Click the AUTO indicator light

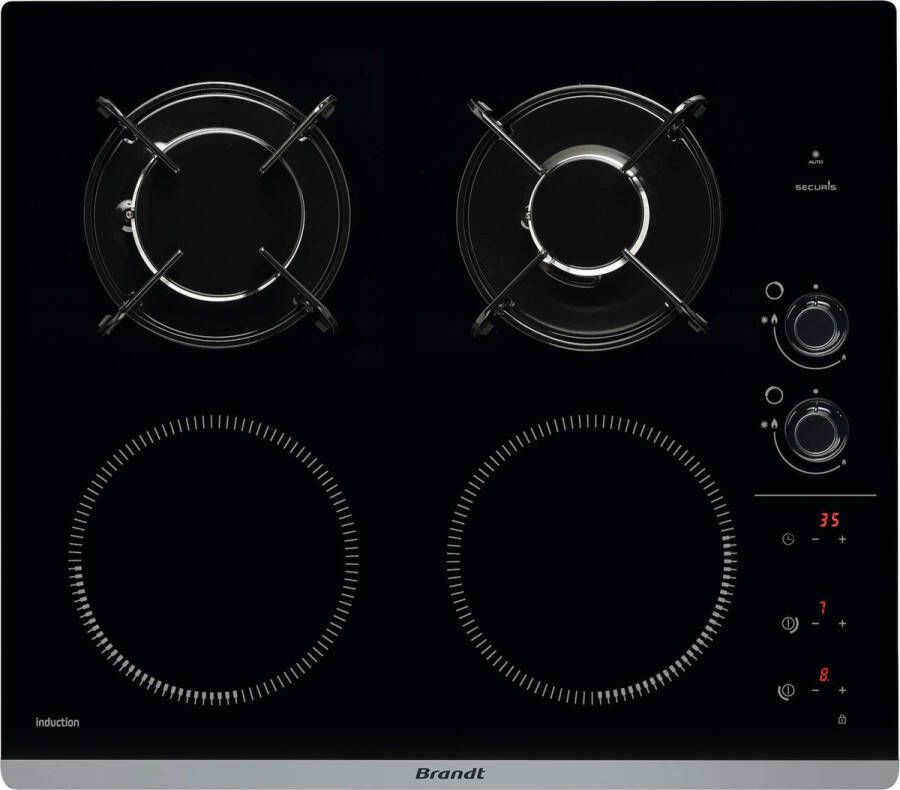pyautogui.click(x=816, y=155)
